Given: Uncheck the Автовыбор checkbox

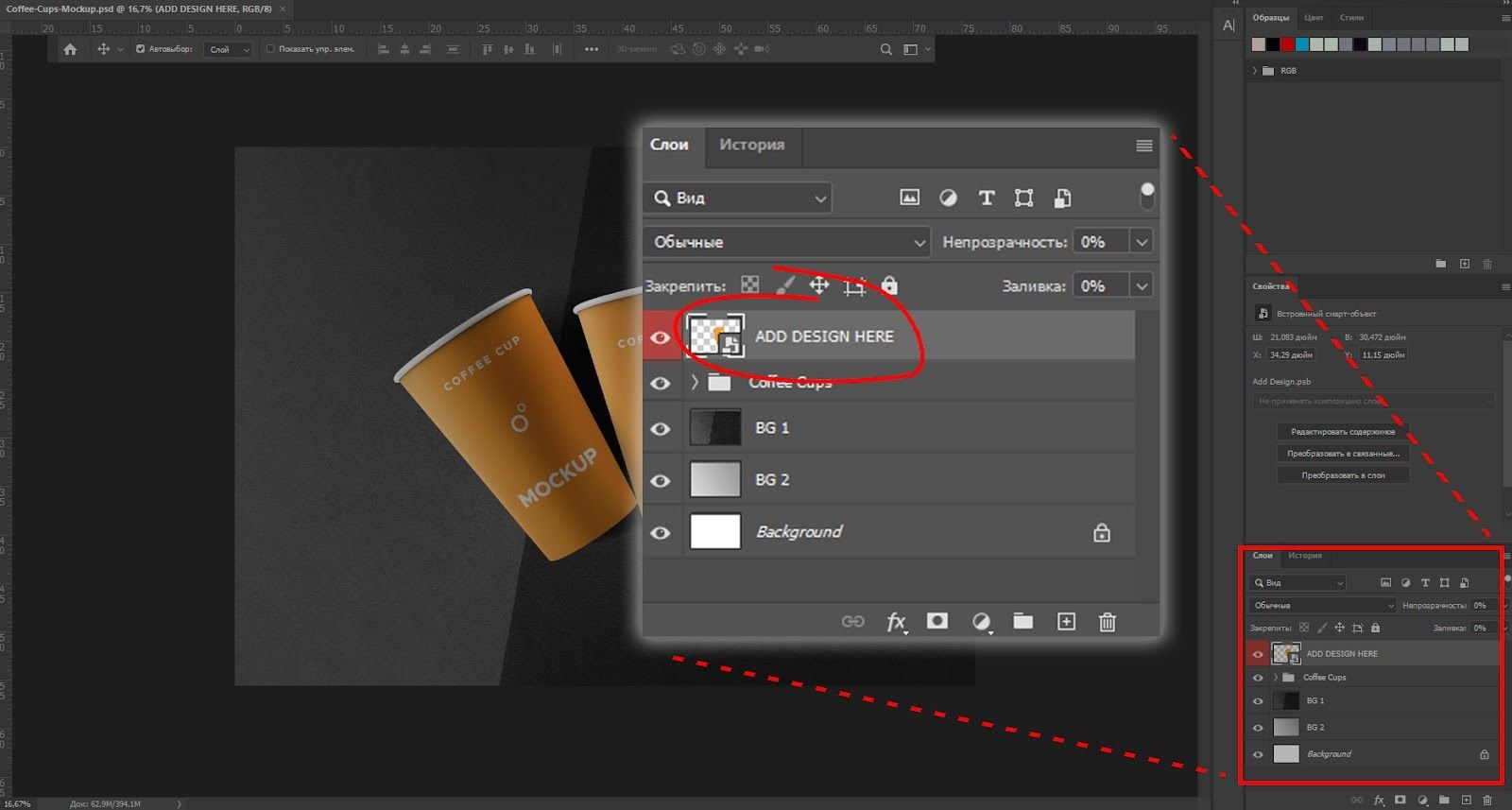Looking at the screenshot, I should 141,49.
